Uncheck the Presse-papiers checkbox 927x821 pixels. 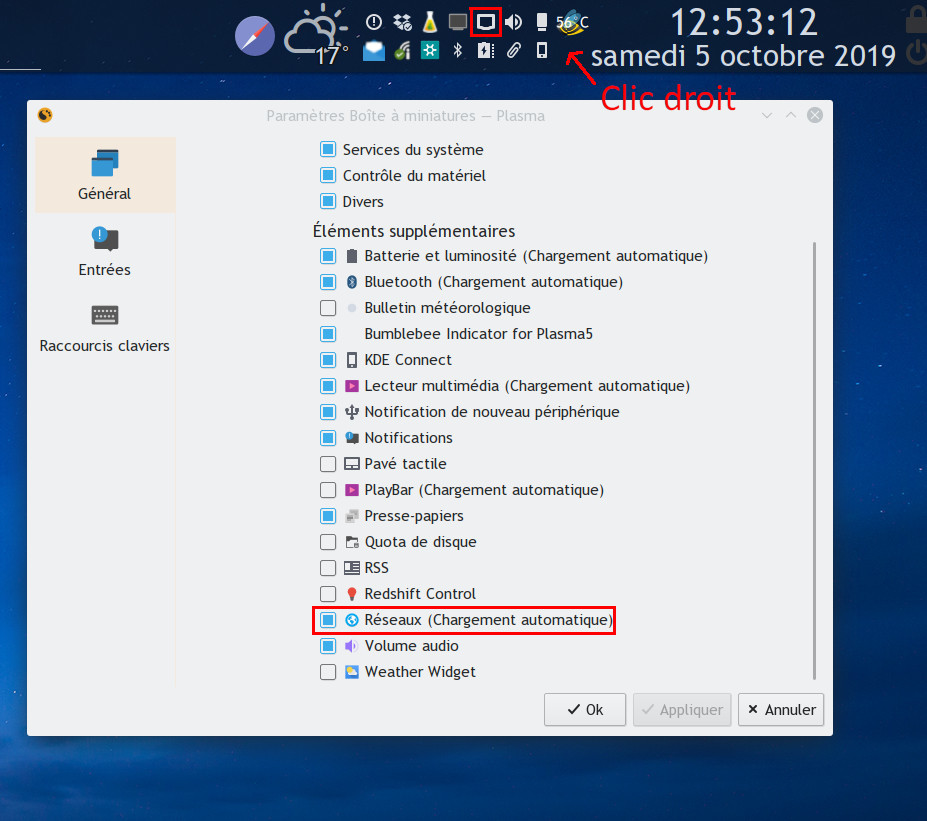[x=328, y=515]
